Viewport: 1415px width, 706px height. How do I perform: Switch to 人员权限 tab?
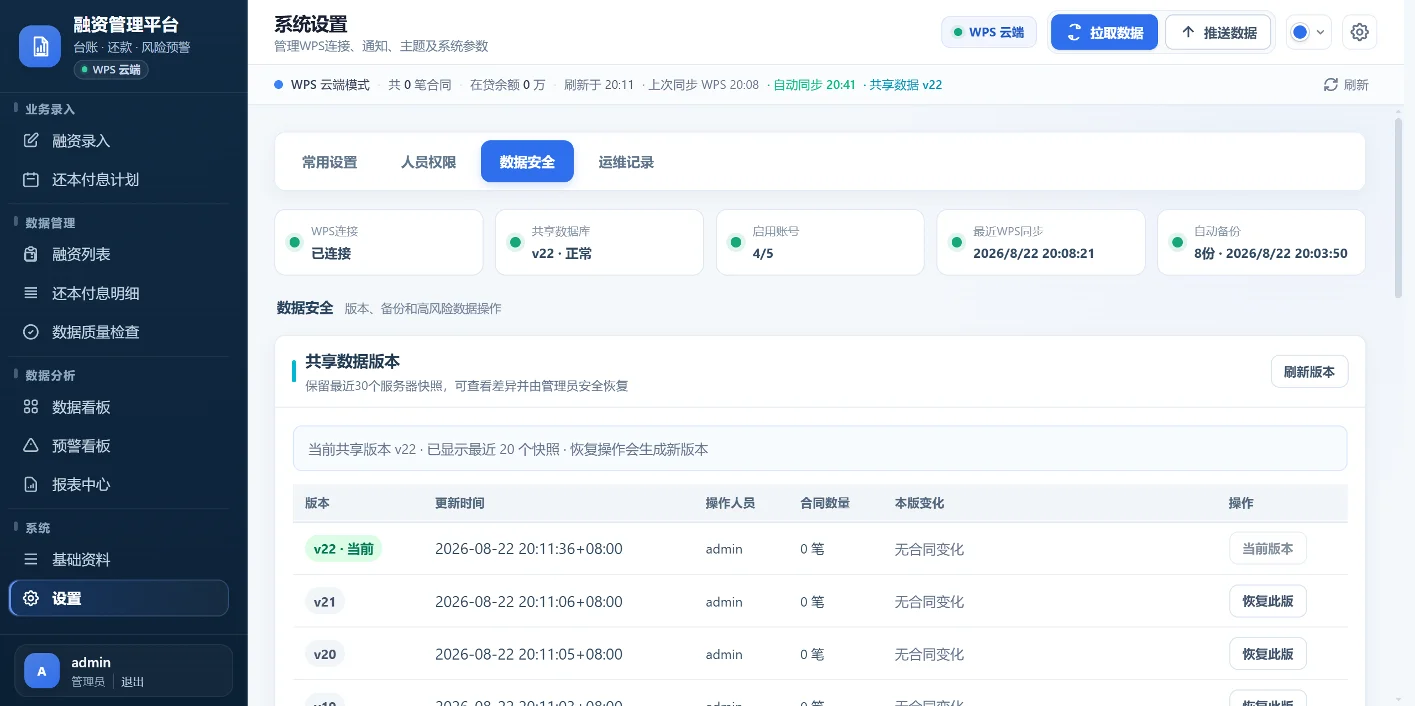(428, 162)
